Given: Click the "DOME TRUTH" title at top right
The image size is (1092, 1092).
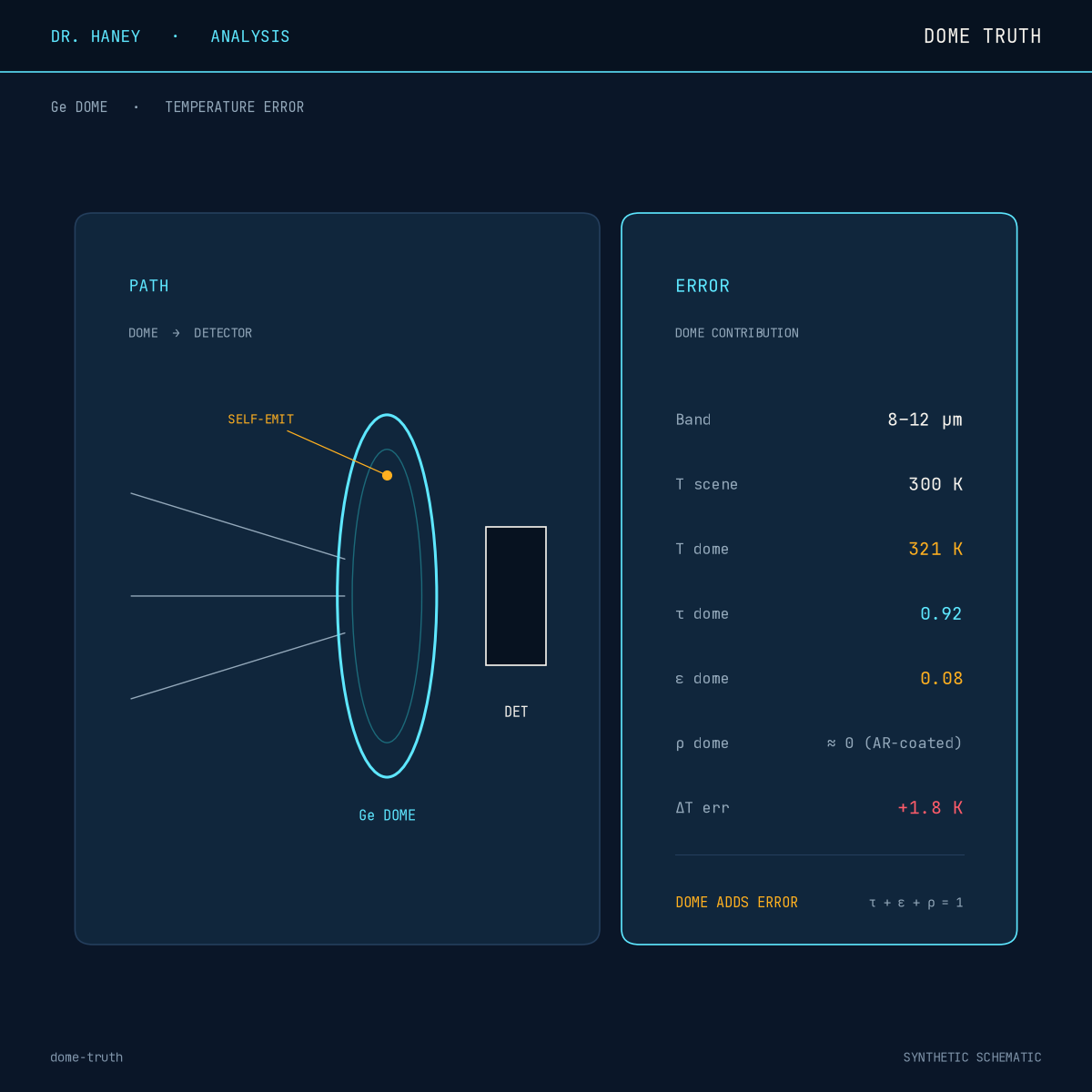Looking at the screenshot, I should click(x=983, y=36).
